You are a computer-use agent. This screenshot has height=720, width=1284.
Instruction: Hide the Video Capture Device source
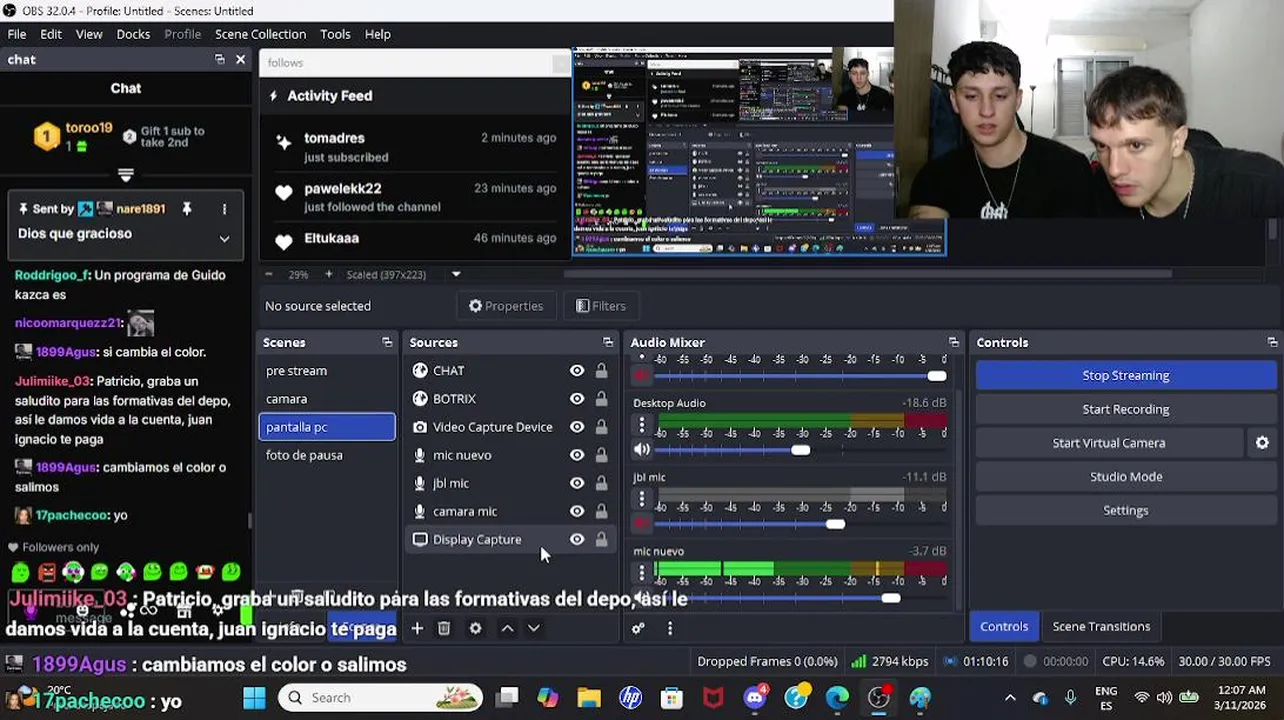577,427
